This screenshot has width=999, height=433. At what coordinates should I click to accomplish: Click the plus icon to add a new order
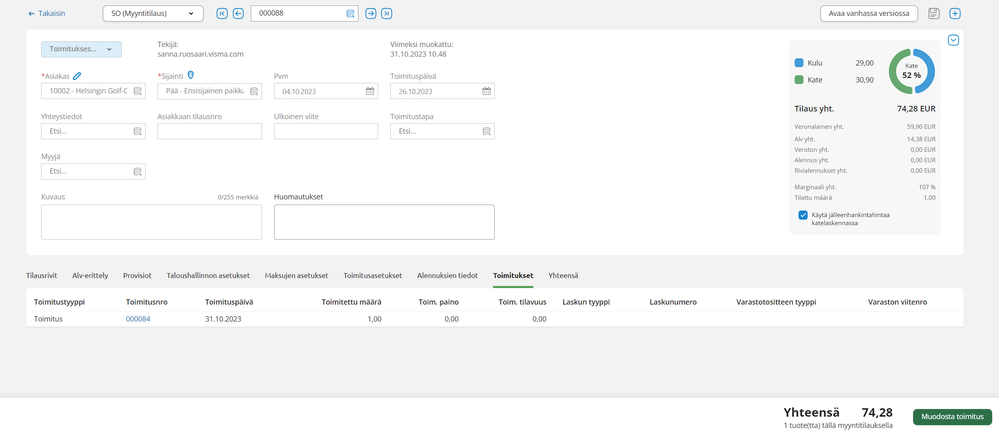954,13
